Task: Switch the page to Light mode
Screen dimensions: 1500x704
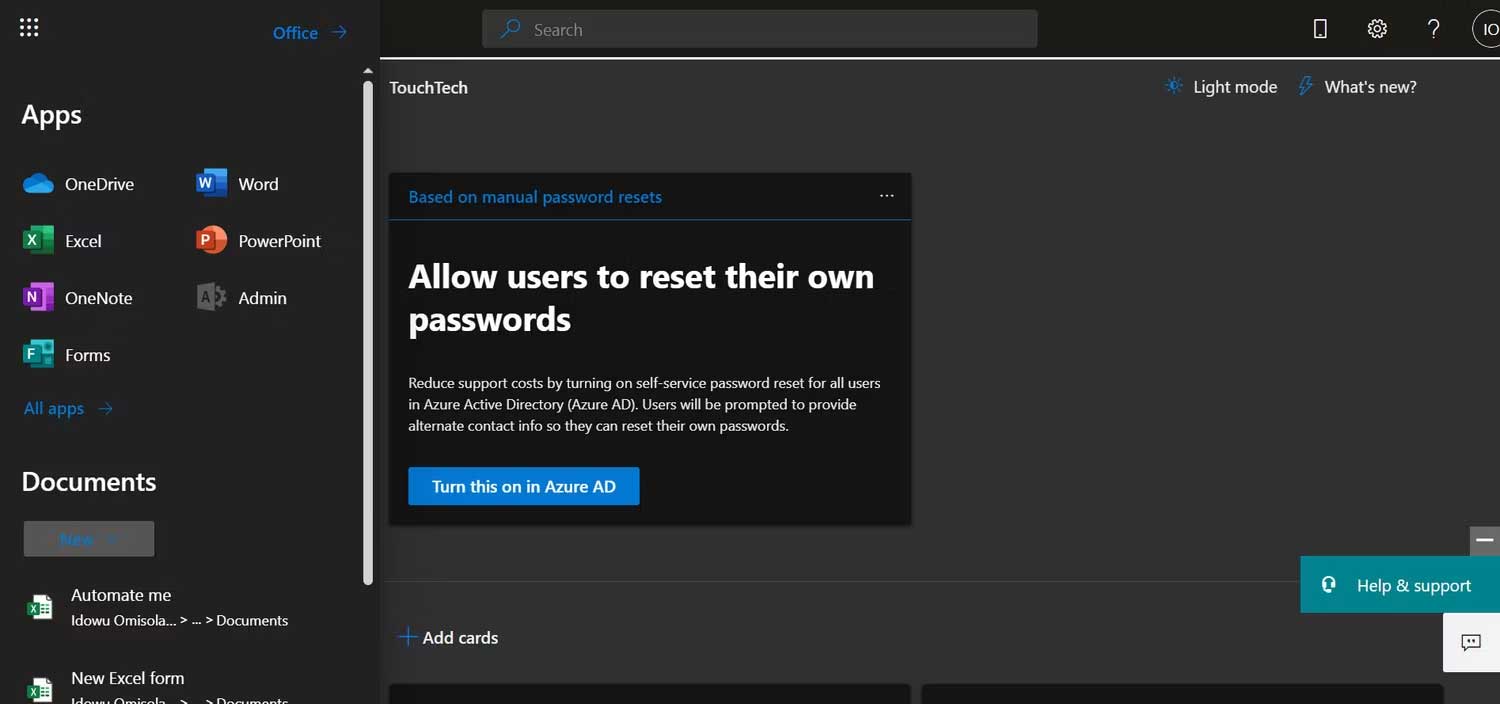Action: (1220, 87)
